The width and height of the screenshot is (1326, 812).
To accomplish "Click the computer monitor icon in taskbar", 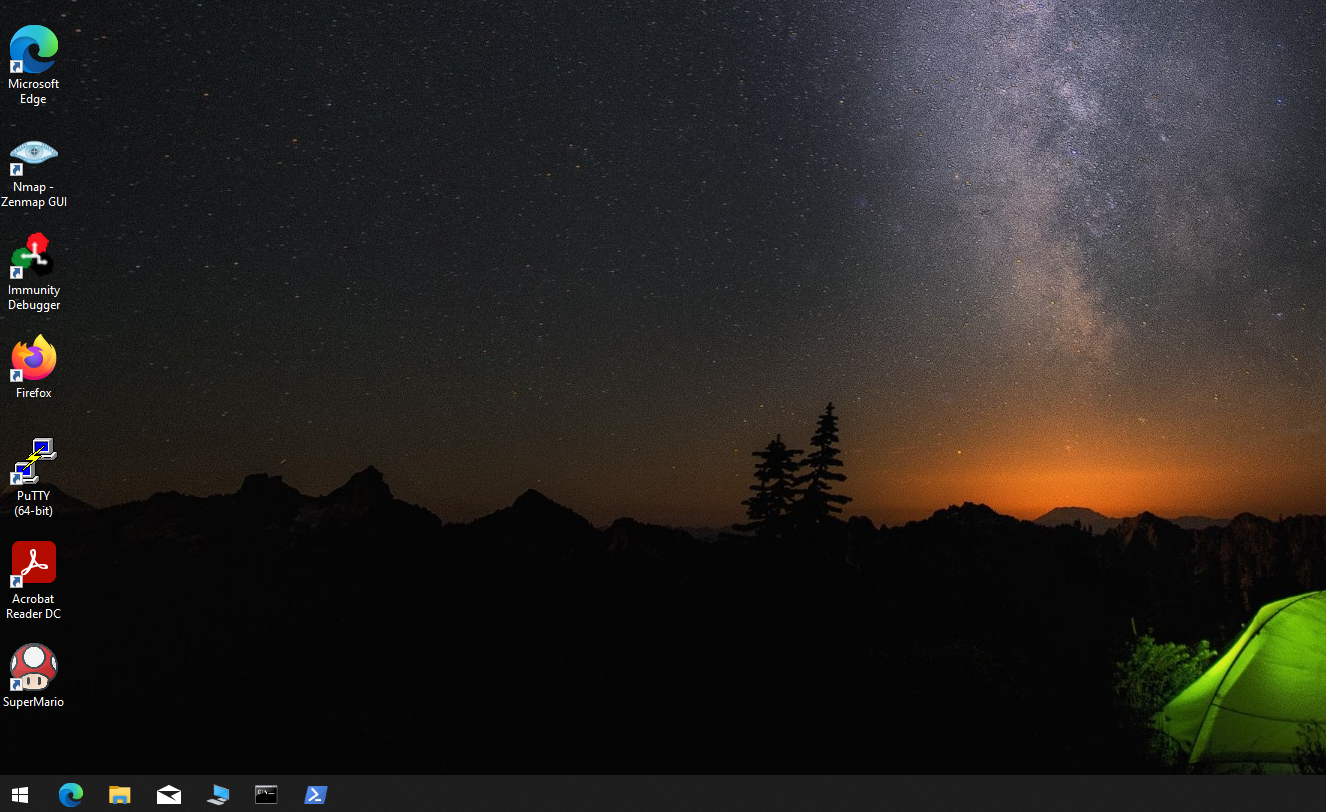I will 217,795.
